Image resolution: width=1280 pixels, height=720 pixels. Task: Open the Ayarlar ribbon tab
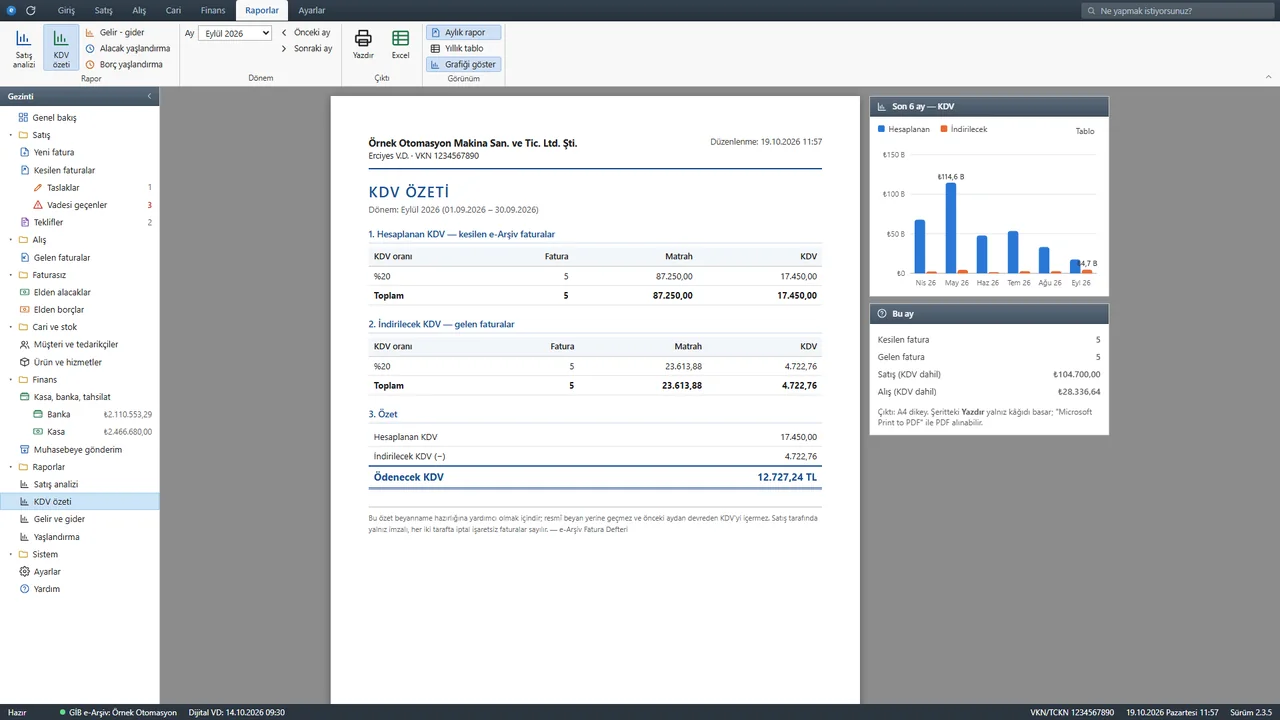[312, 10]
